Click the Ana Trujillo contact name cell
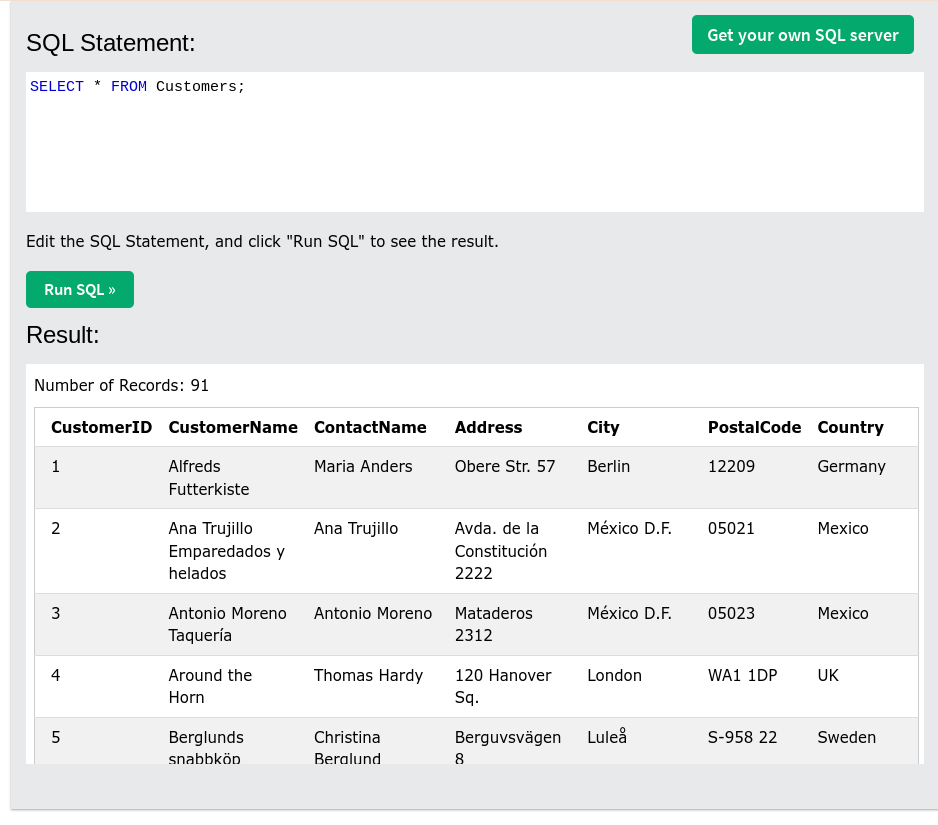Viewport: 938px width, 825px height. tap(376, 551)
